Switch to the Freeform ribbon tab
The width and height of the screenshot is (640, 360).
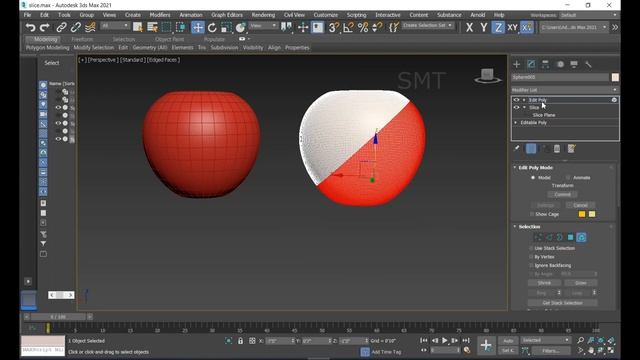coord(82,39)
